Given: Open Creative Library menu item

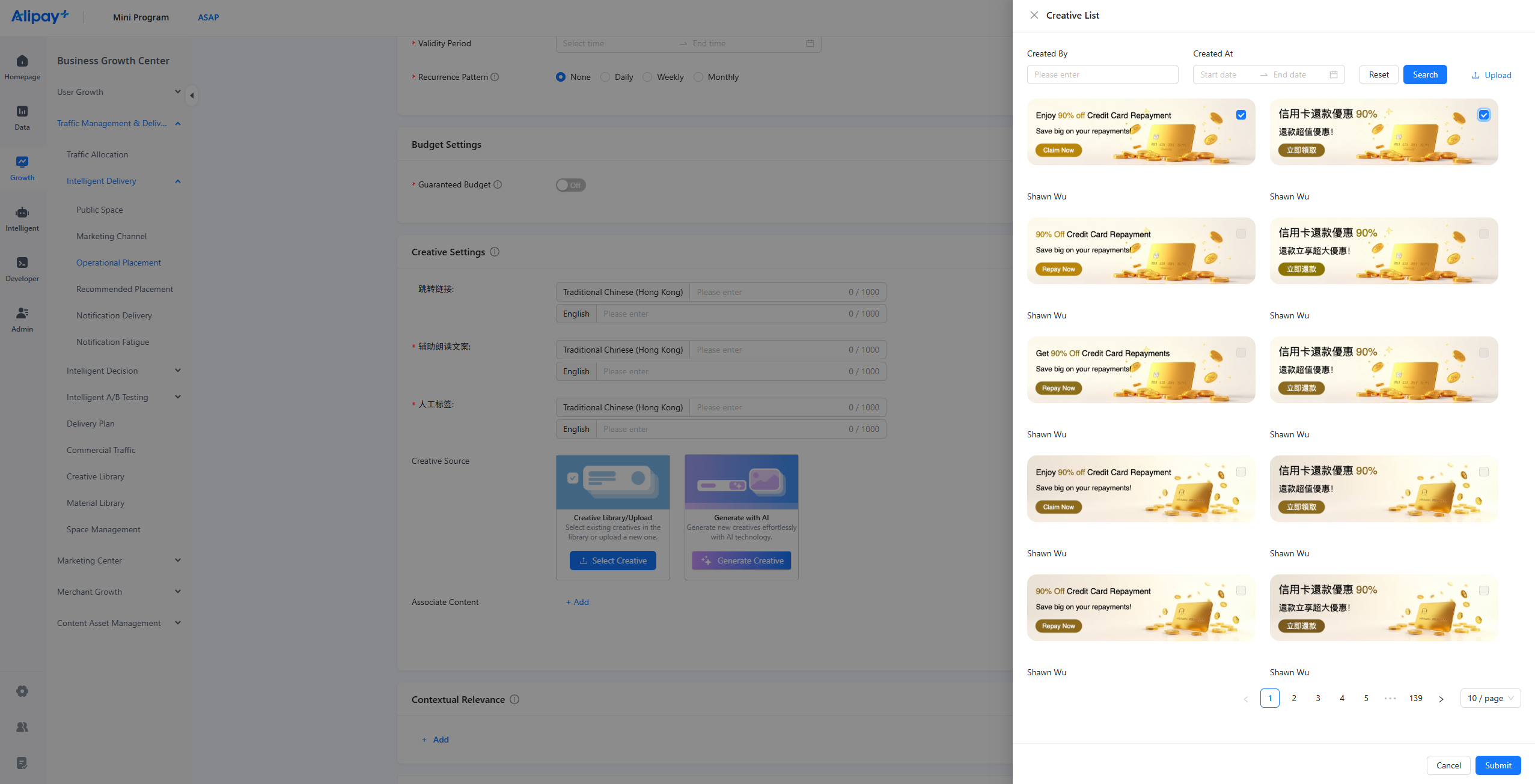Looking at the screenshot, I should coord(96,476).
